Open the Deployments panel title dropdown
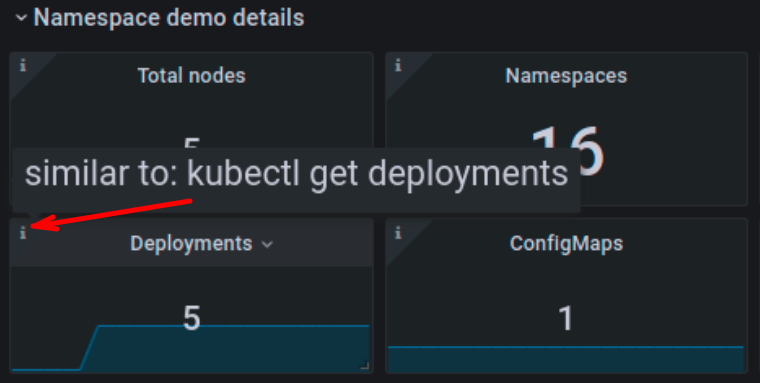 click(267, 244)
